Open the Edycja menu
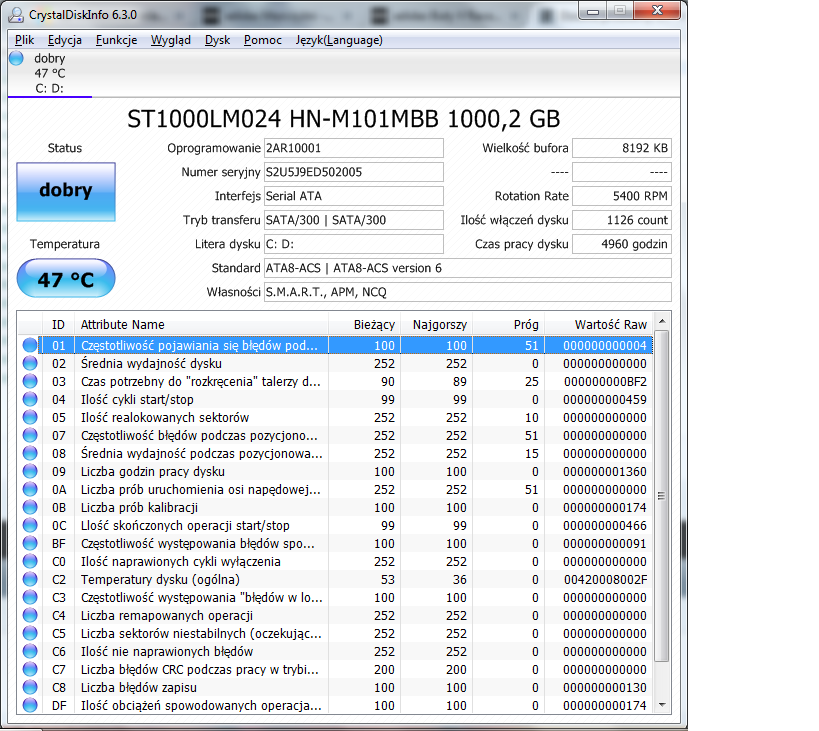Viewport: 819px width, 731px height. (65, 40)
